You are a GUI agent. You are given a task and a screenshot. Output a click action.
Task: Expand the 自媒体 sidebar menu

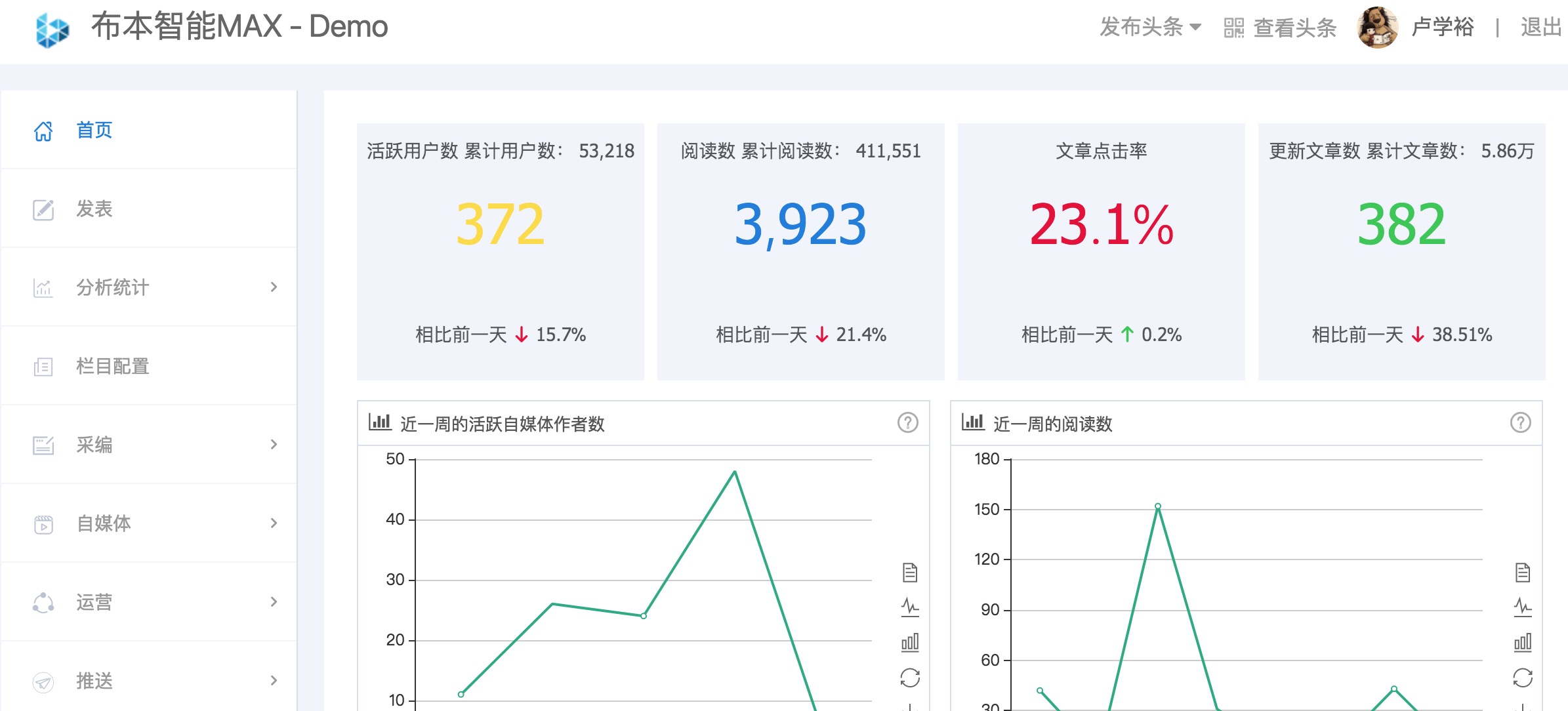149,523
